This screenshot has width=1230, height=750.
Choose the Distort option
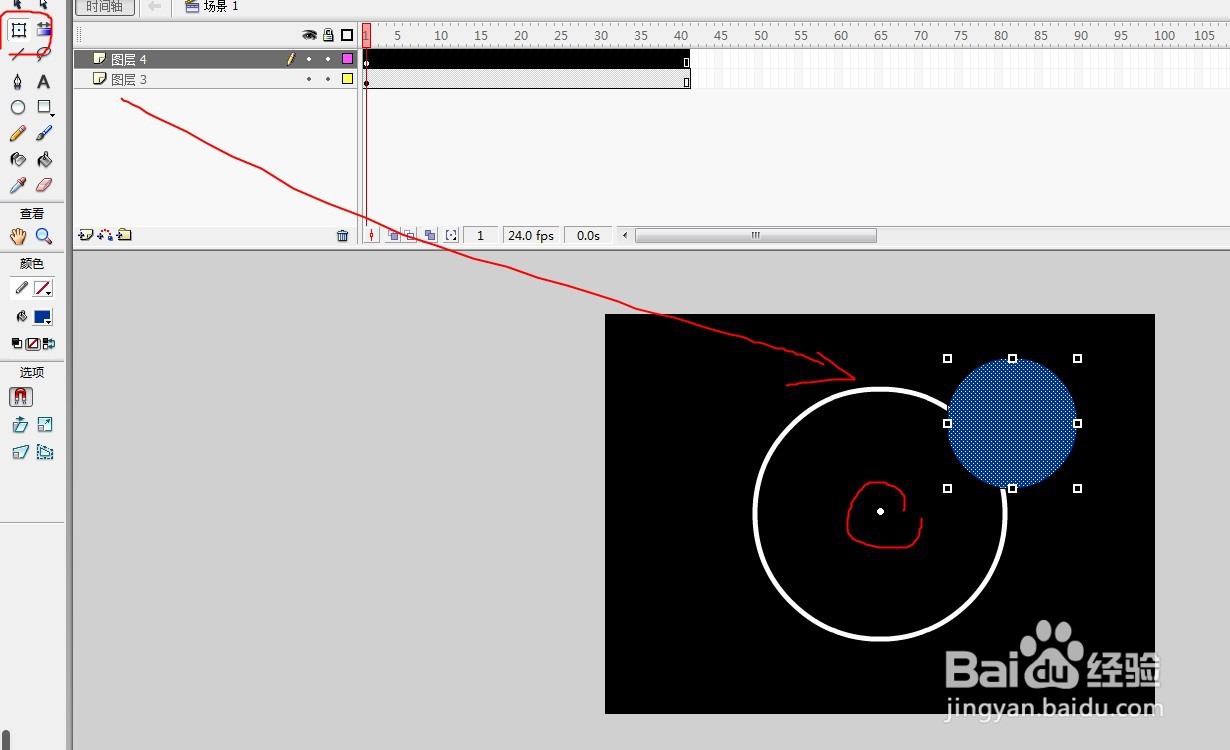point(19,452)
